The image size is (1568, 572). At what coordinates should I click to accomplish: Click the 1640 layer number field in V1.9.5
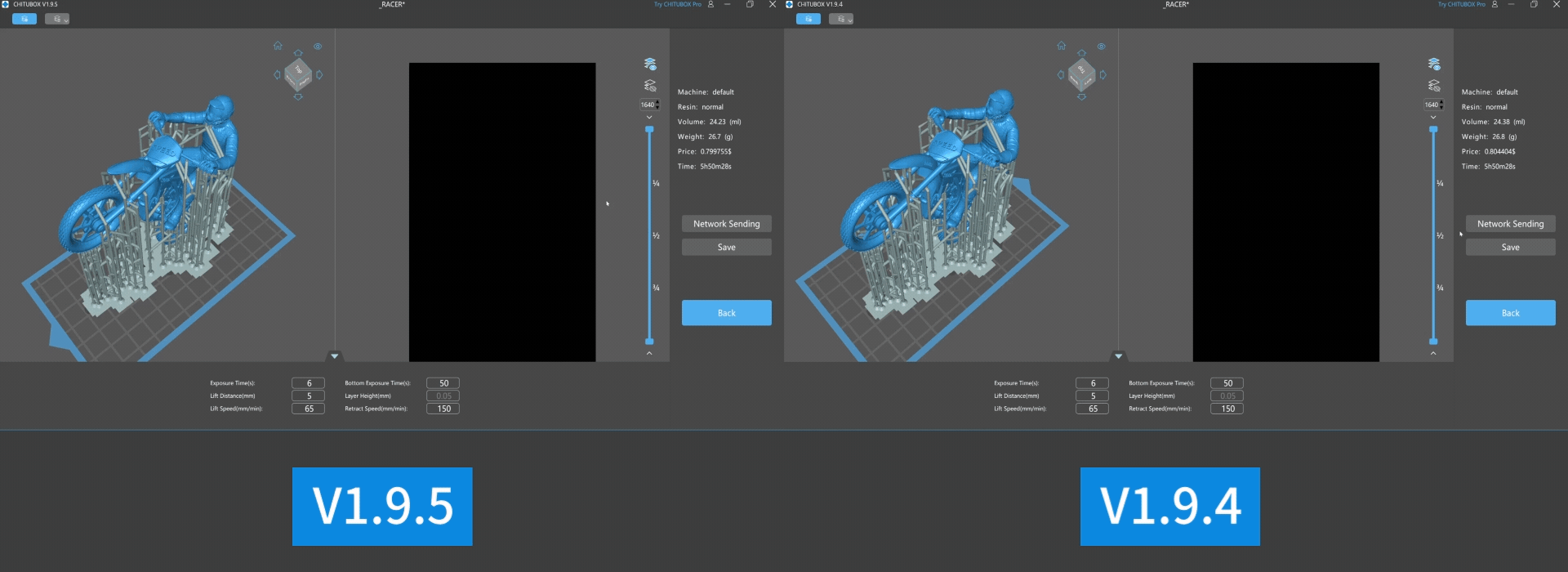pyautogui.click(x=649, y=105)
